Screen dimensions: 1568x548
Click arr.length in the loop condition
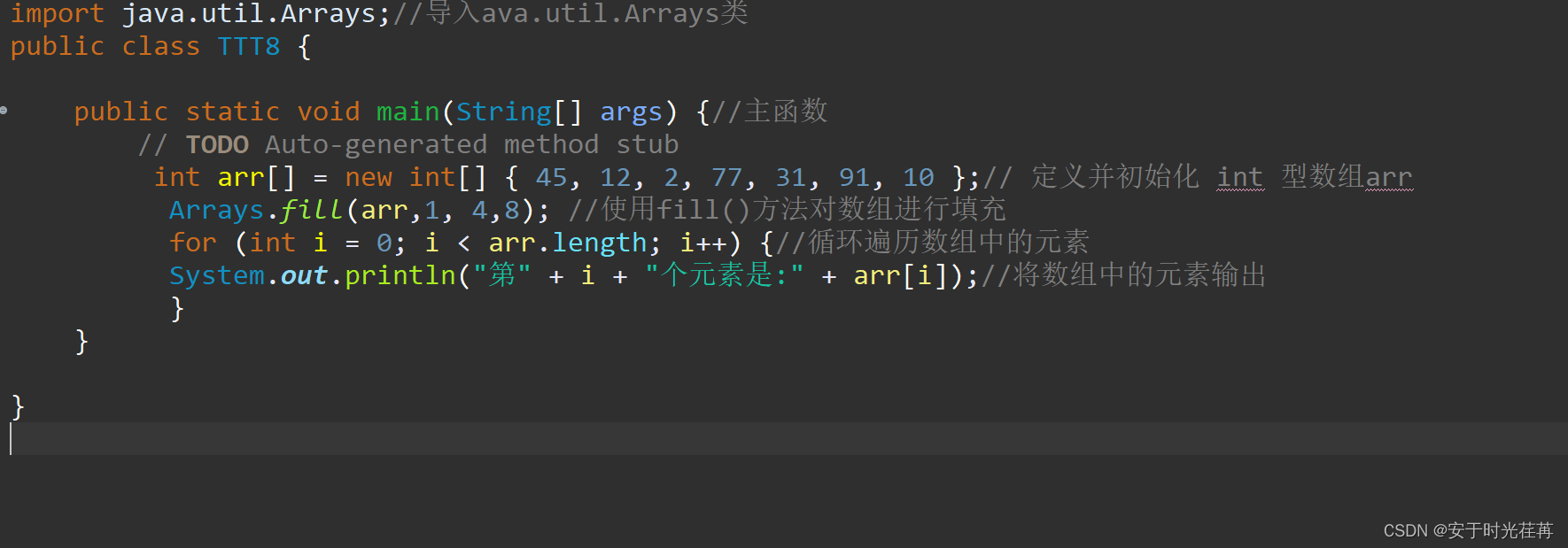(x=568, y=243)
